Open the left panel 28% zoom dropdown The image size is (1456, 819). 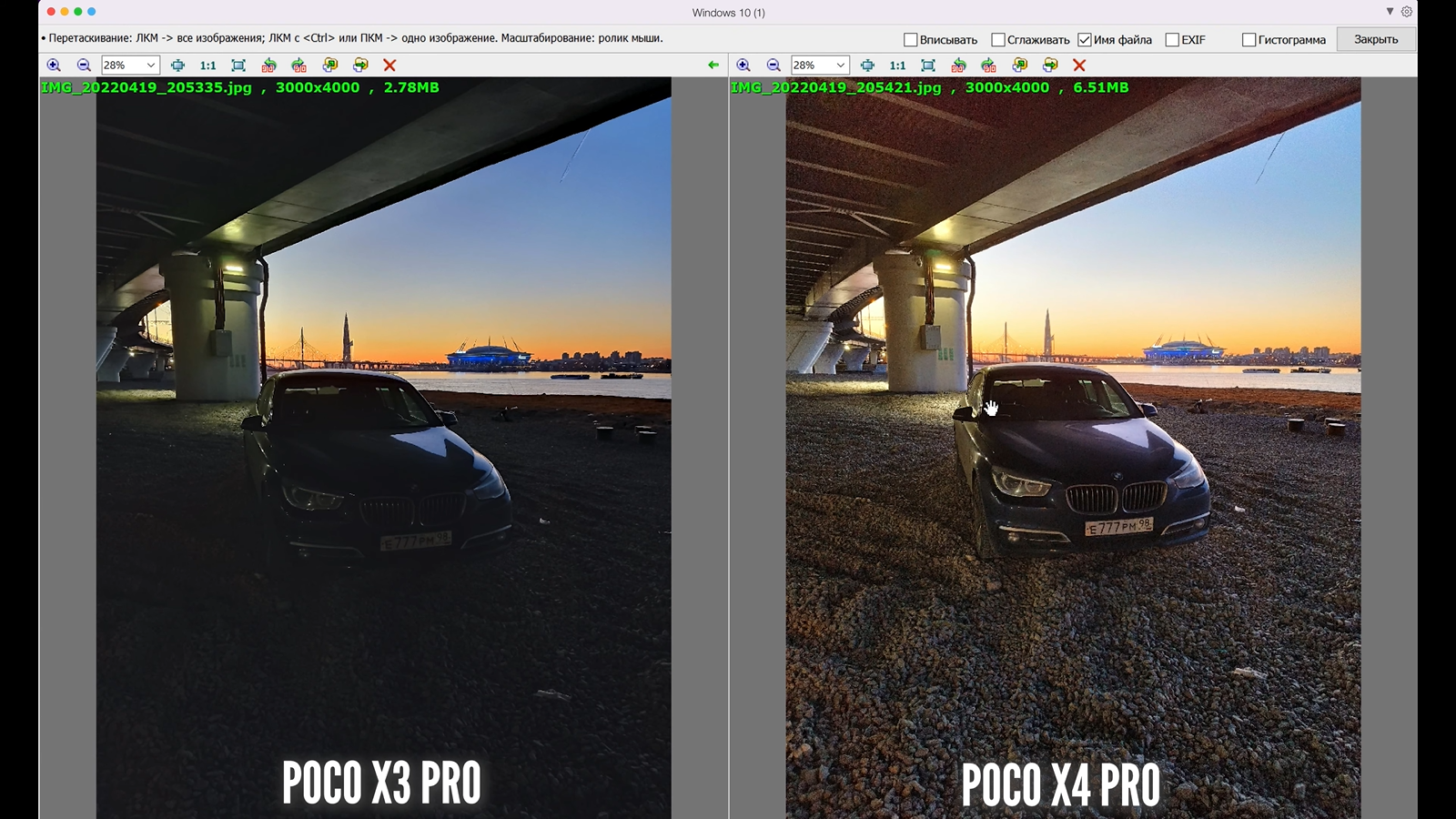coord(130,66)
